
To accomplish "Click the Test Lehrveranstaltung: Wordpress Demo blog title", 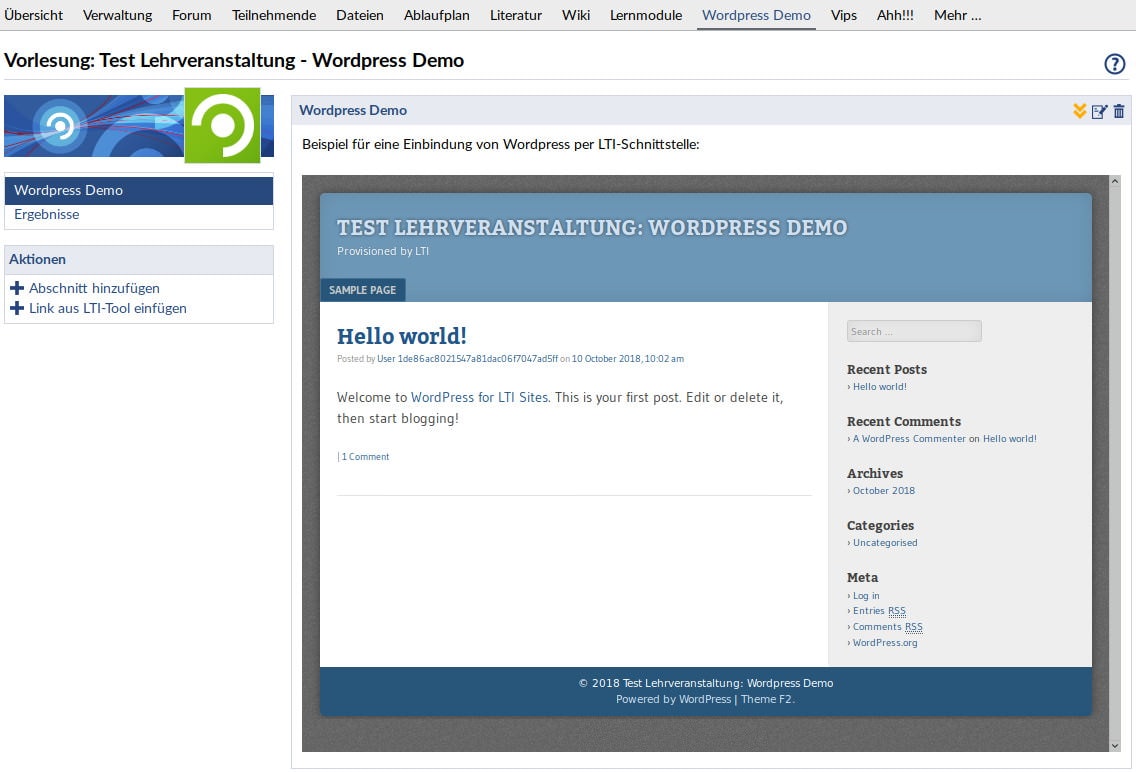I will tap(592, 227).
